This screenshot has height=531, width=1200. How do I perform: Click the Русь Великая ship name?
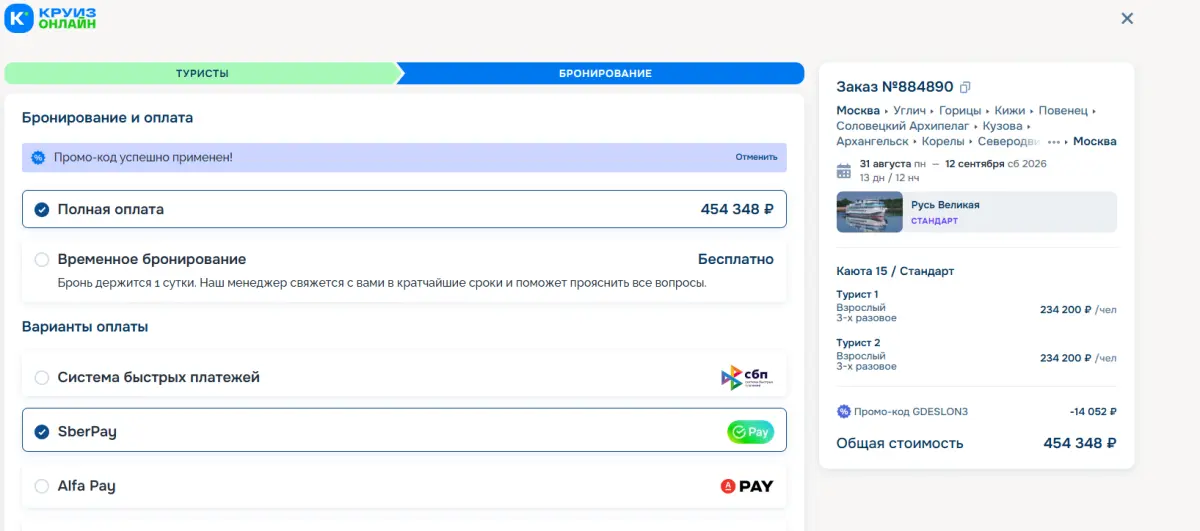[945, 205]
